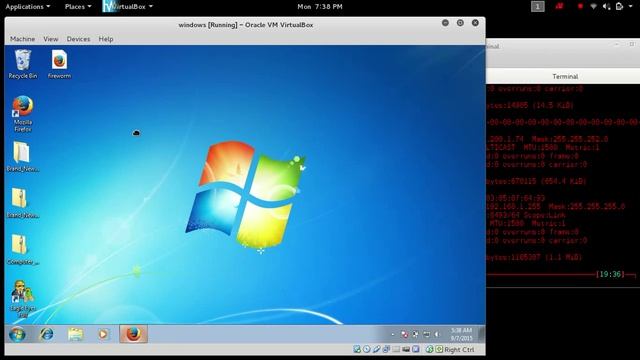Image resolution: width=640 pixels, height=360 pixels.
Task: Click the Right Ctrl host key indicator
Action: click(459, 350)
